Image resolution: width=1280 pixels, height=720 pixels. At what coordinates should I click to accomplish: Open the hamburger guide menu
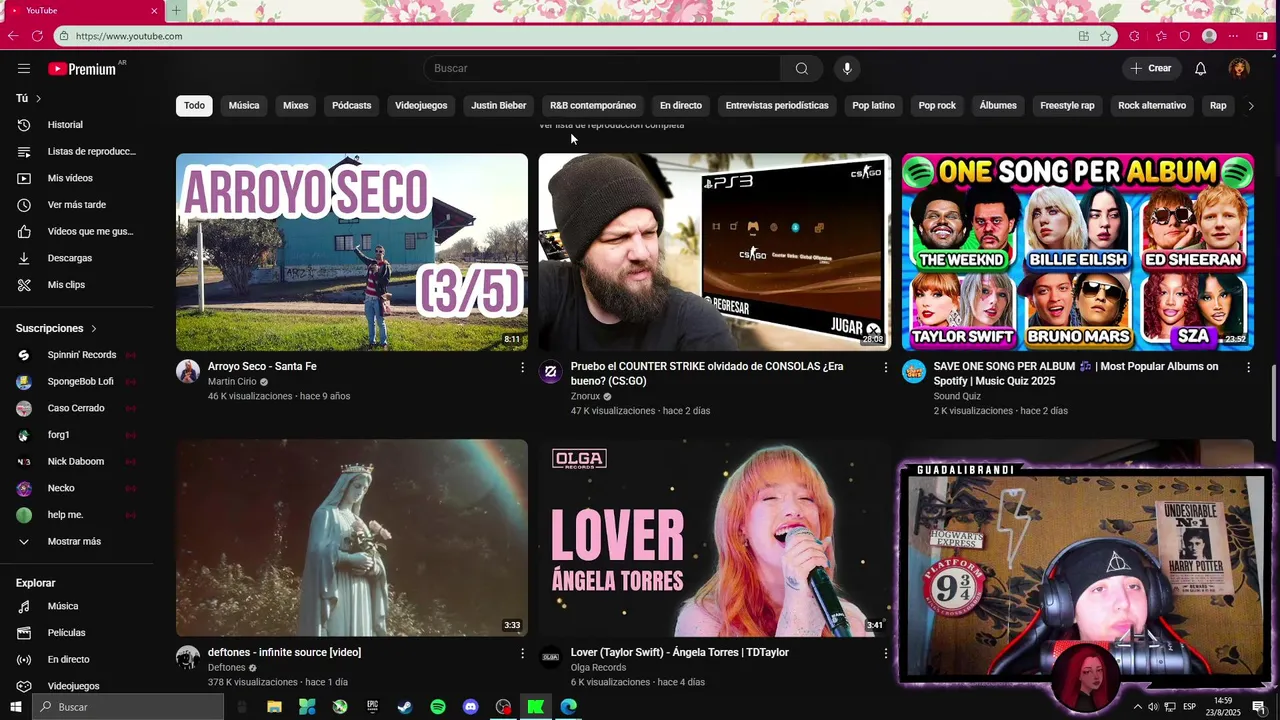point(24,68)
